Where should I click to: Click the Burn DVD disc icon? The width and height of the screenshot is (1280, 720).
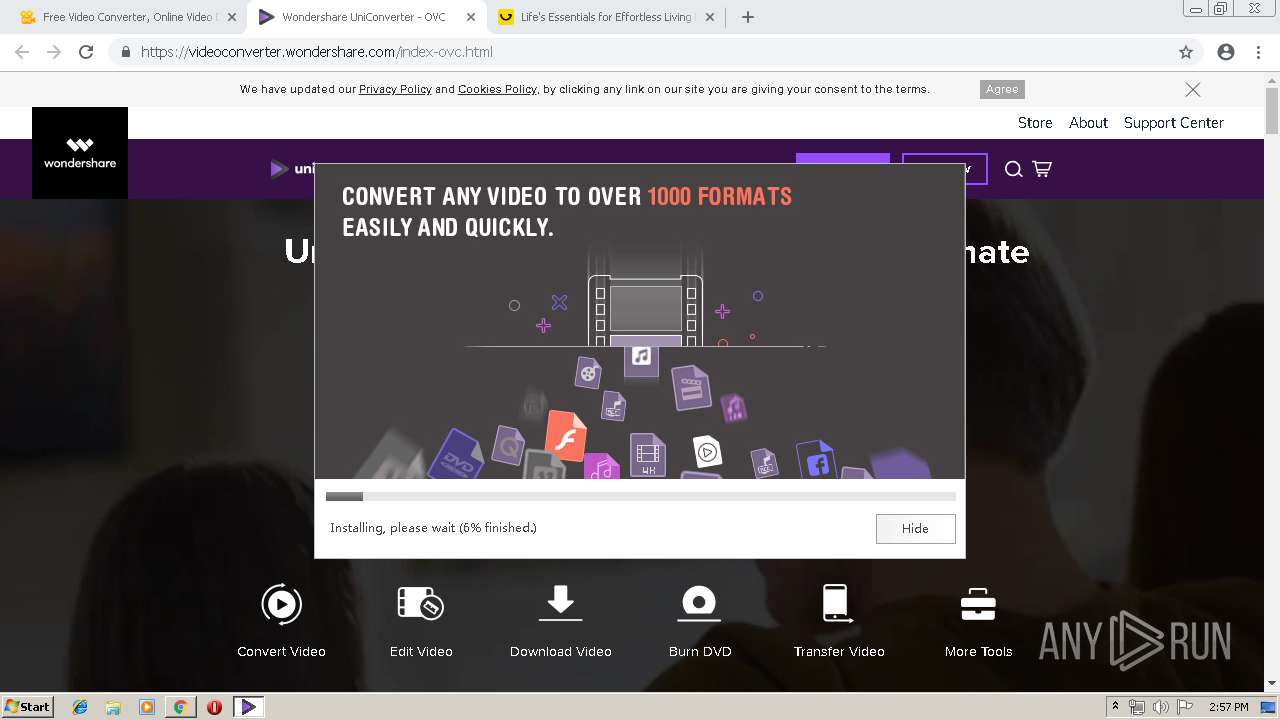pyautogui.click(x=699, y=603)
